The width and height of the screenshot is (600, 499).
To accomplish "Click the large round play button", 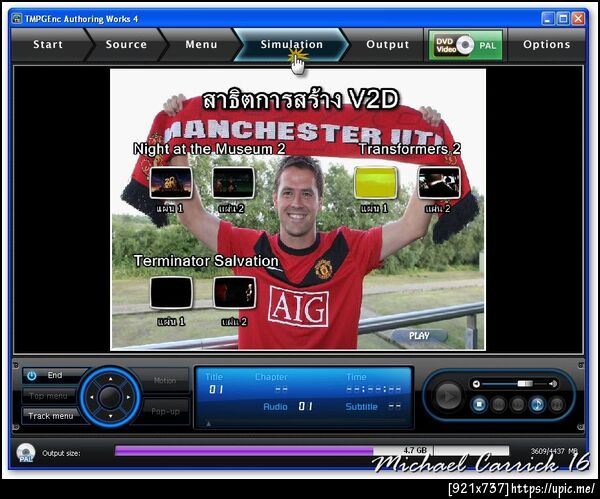I will (x=448, y=396).
